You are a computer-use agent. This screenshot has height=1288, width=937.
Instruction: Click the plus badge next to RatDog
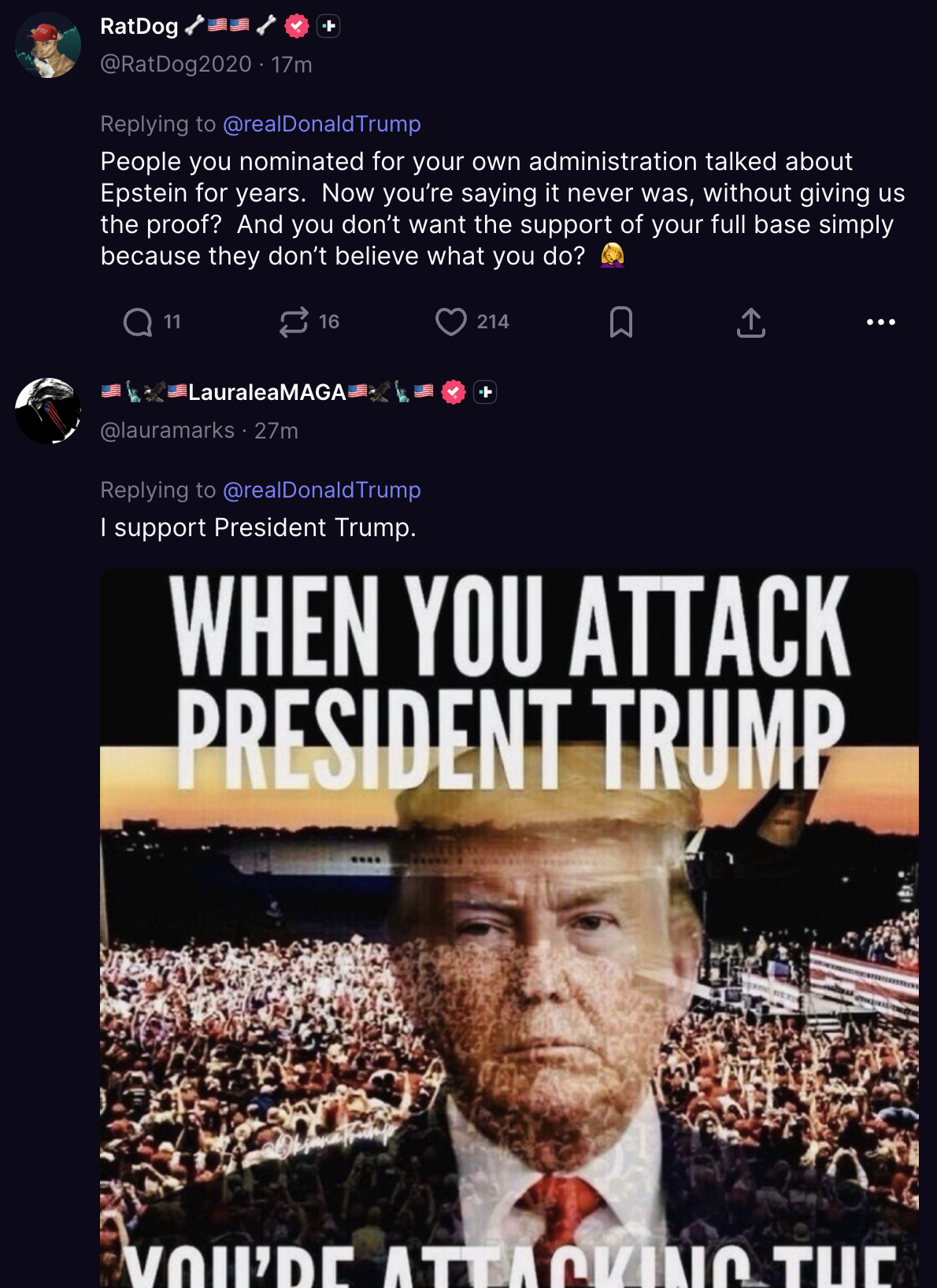tap(328, 26)
